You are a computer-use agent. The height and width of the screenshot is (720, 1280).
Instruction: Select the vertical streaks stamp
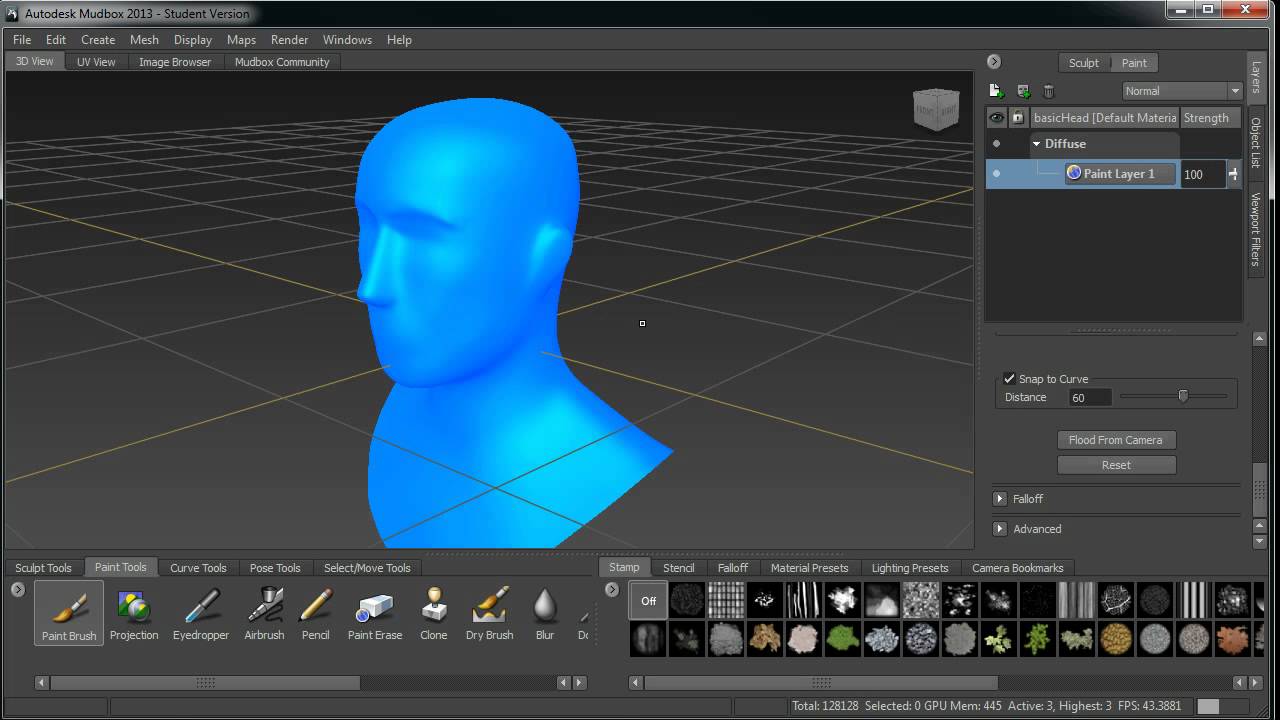click(x=804, y=600)
